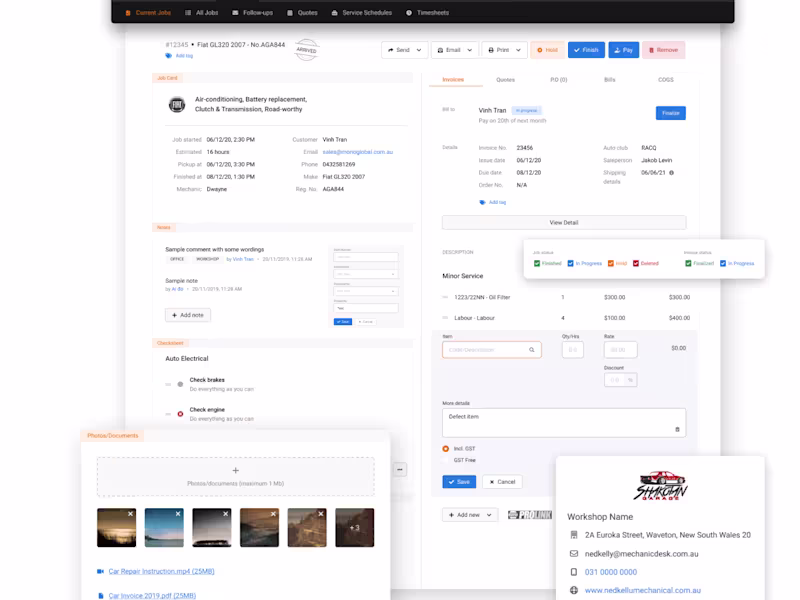Toggle the Voided job status checkbox
800x600 pixels.
pyautogui.click(x=610, y=261)
